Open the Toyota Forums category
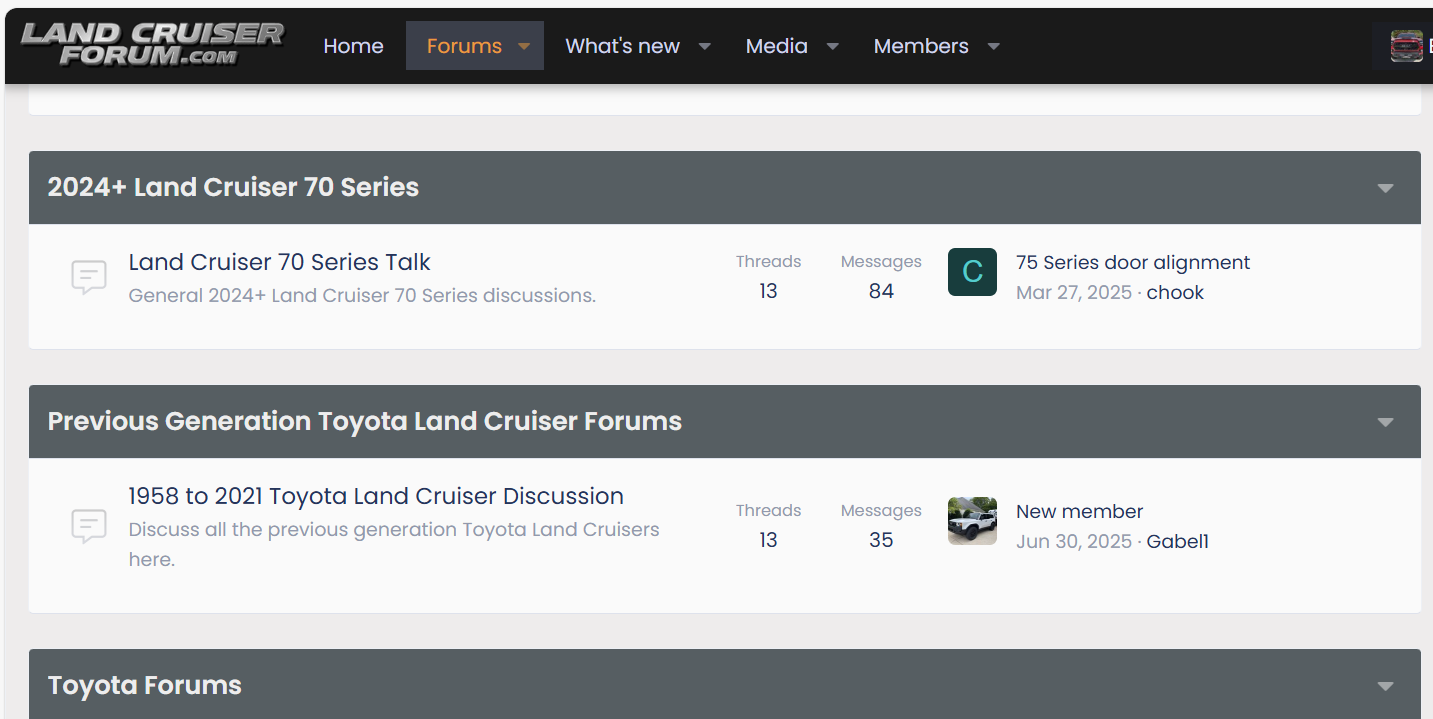This screenshot has height=719, width=1433. click(x=145, y=685)
